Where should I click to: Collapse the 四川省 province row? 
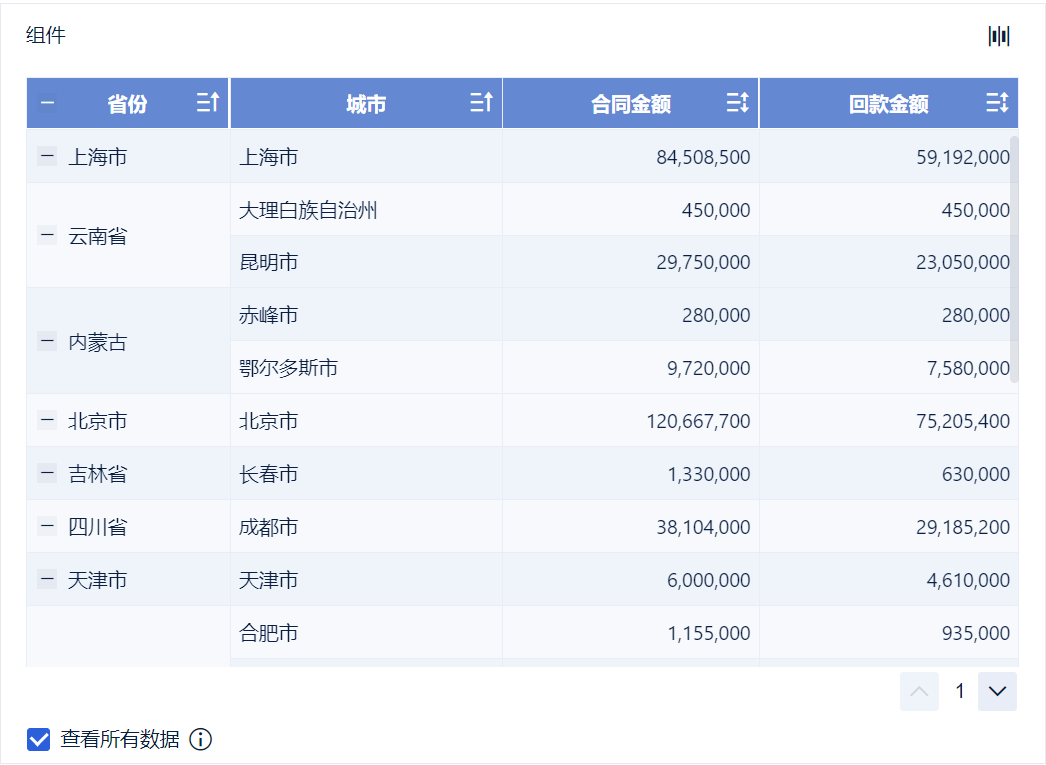click(x=47, y=526)
